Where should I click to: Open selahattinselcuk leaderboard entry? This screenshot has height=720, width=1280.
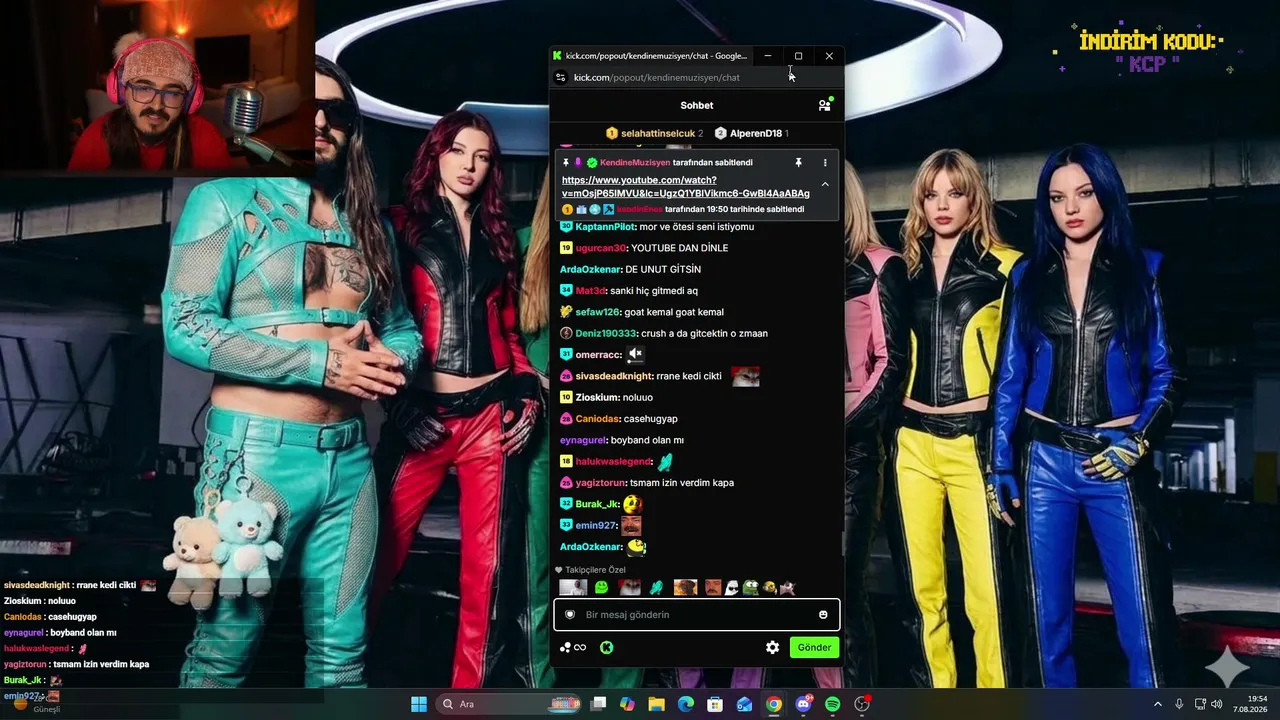[655, 133]
